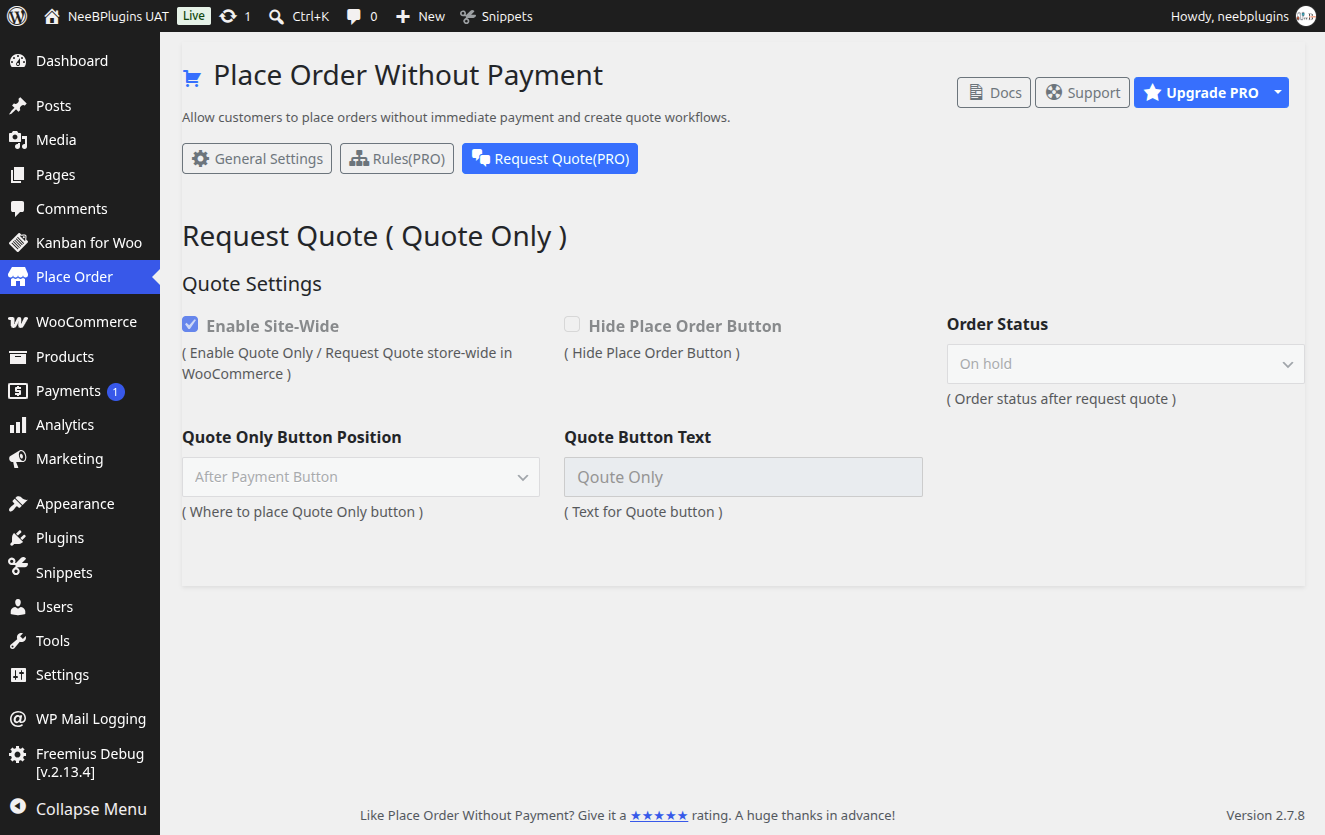Toggle Enable Site-Wide checkbox
Screen dimensions: 1325x835
190,324
